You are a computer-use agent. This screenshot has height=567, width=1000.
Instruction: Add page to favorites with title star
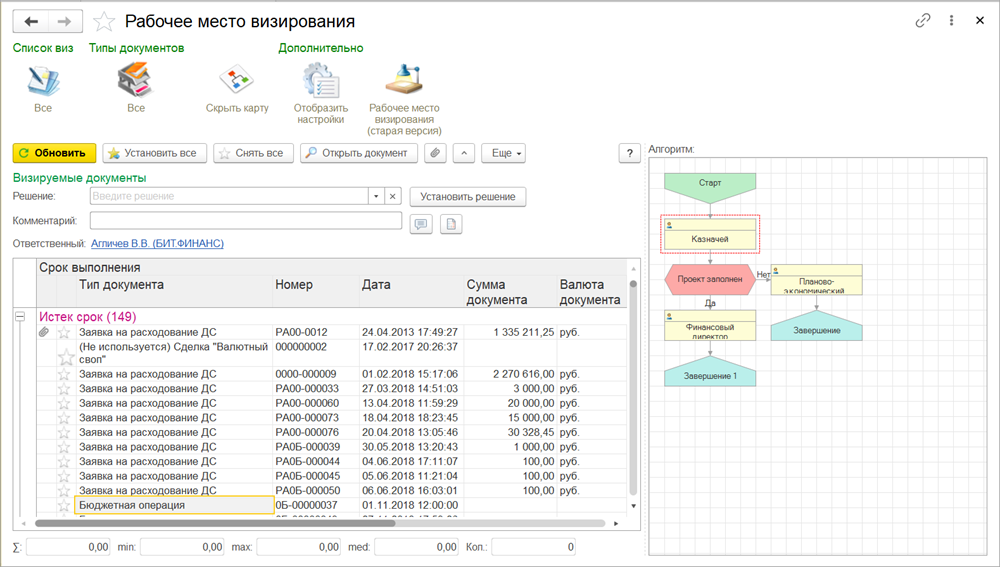pyautogui.click(x=103, y=21)
